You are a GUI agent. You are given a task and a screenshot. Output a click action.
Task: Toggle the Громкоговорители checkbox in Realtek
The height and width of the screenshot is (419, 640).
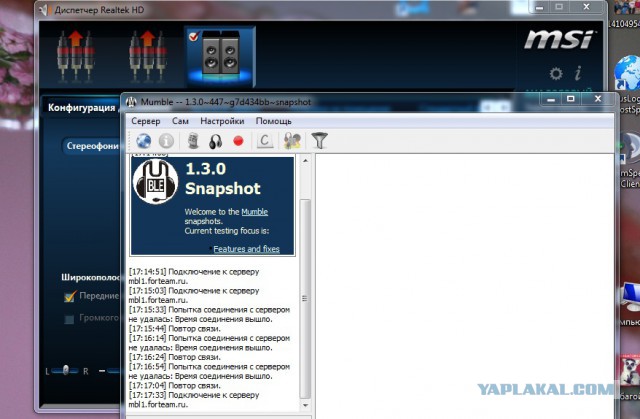[x=69, y=319]
